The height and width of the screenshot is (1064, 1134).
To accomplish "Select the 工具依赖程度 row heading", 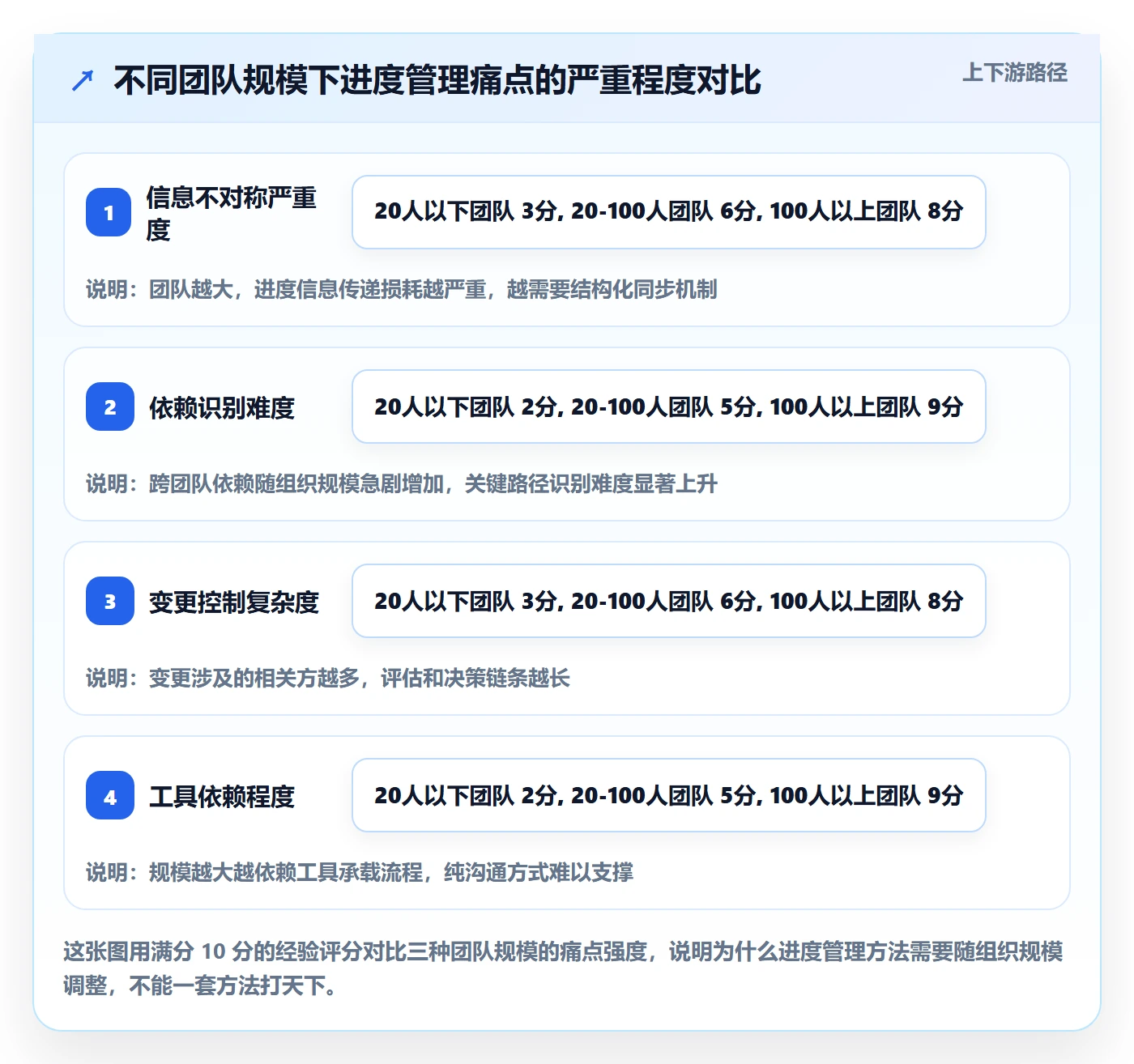I will [x=222, y=796].
